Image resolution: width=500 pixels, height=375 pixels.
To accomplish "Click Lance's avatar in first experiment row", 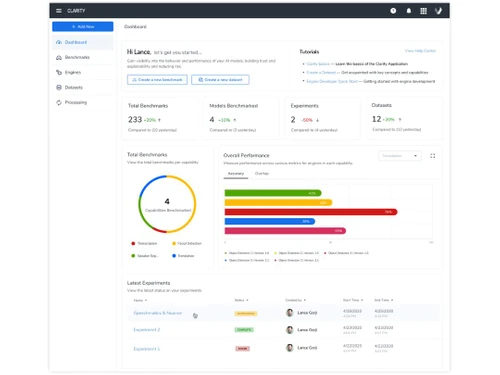I will click(290, 313).
